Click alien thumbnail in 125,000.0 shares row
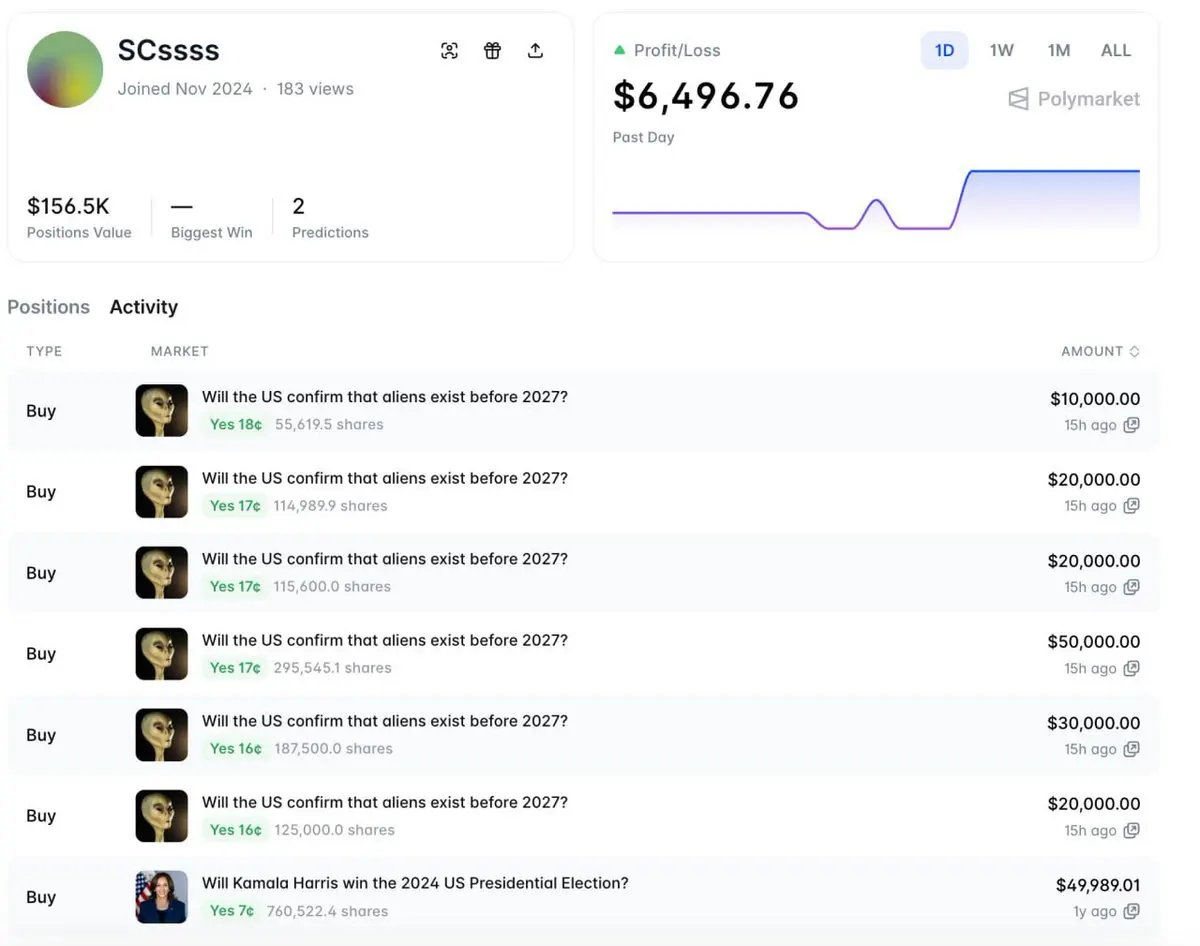Image resolution: width=1200 pixels, height=946 pixels. coord(162,815)
